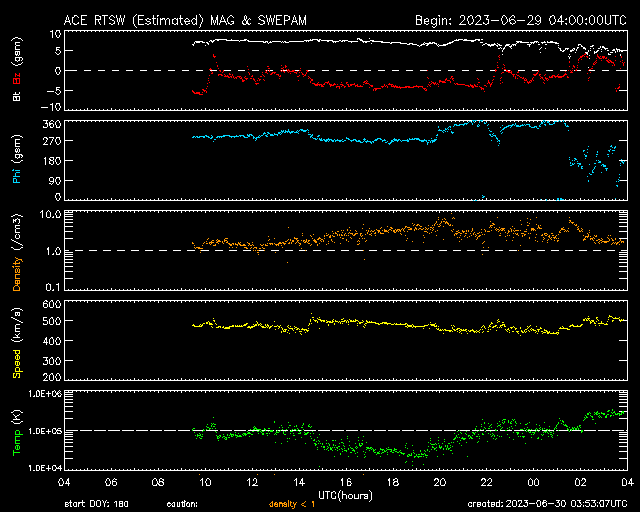Click the UTC(hours) axis title
The width and height of the screenshot is (640, 512).
tap(345, 496)
